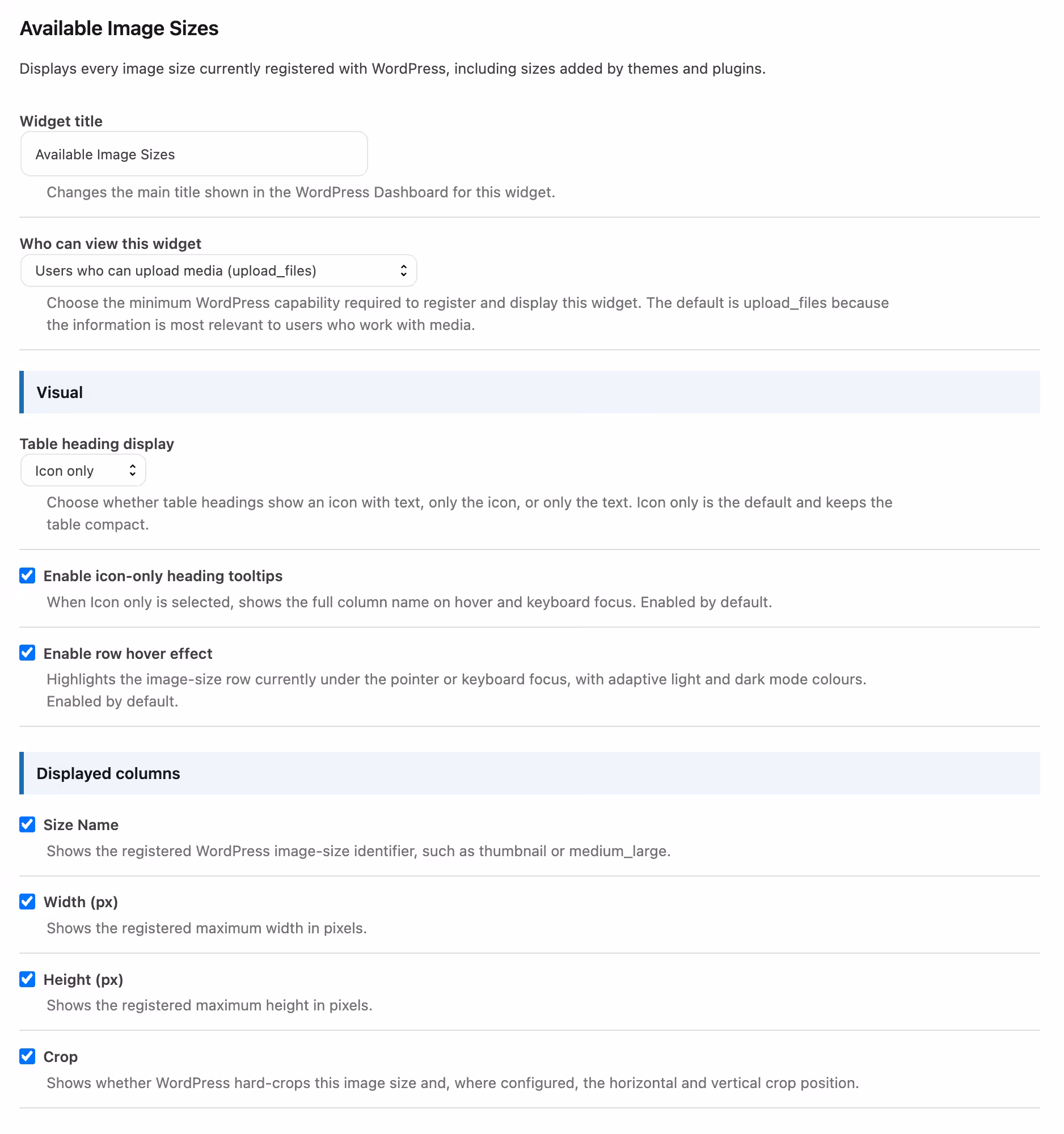
Task: Click the Widget title text field
Action: click(x=194, y=154)
